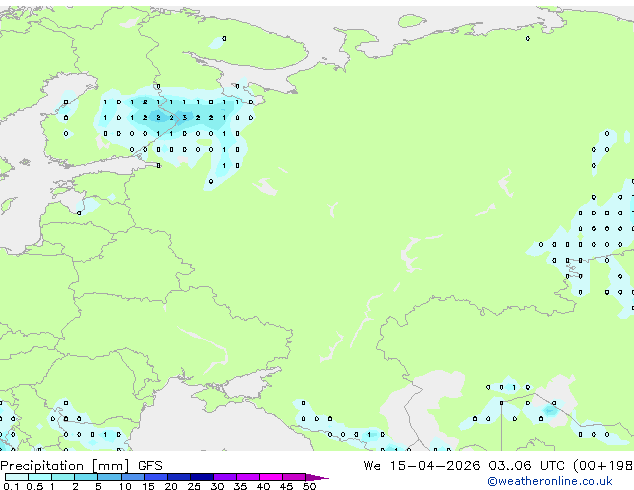
Task: Pick the purple swatch between 30 and 35
Action: coord(225,477)
